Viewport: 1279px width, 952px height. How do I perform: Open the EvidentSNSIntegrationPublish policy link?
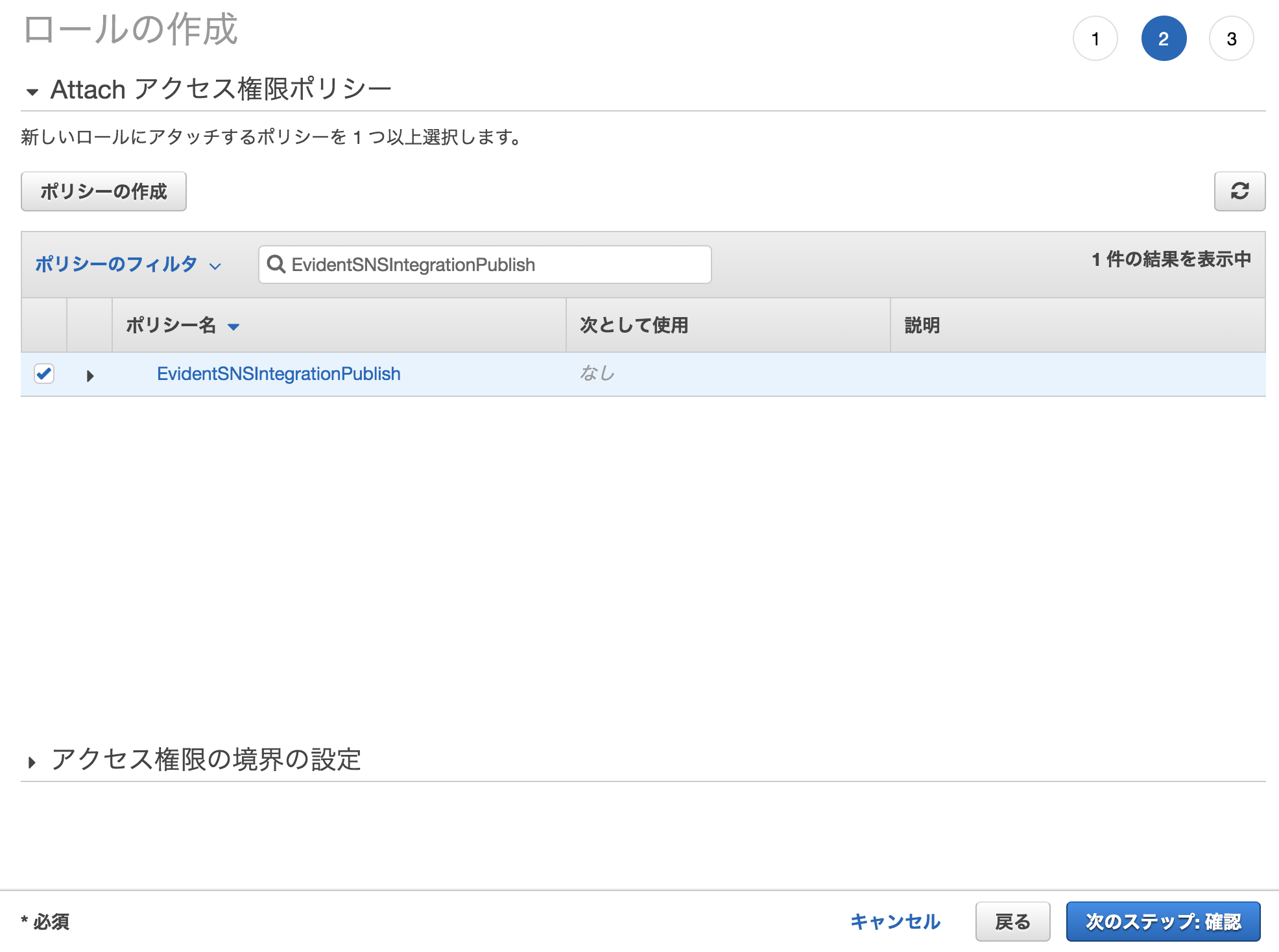[279, 374]
